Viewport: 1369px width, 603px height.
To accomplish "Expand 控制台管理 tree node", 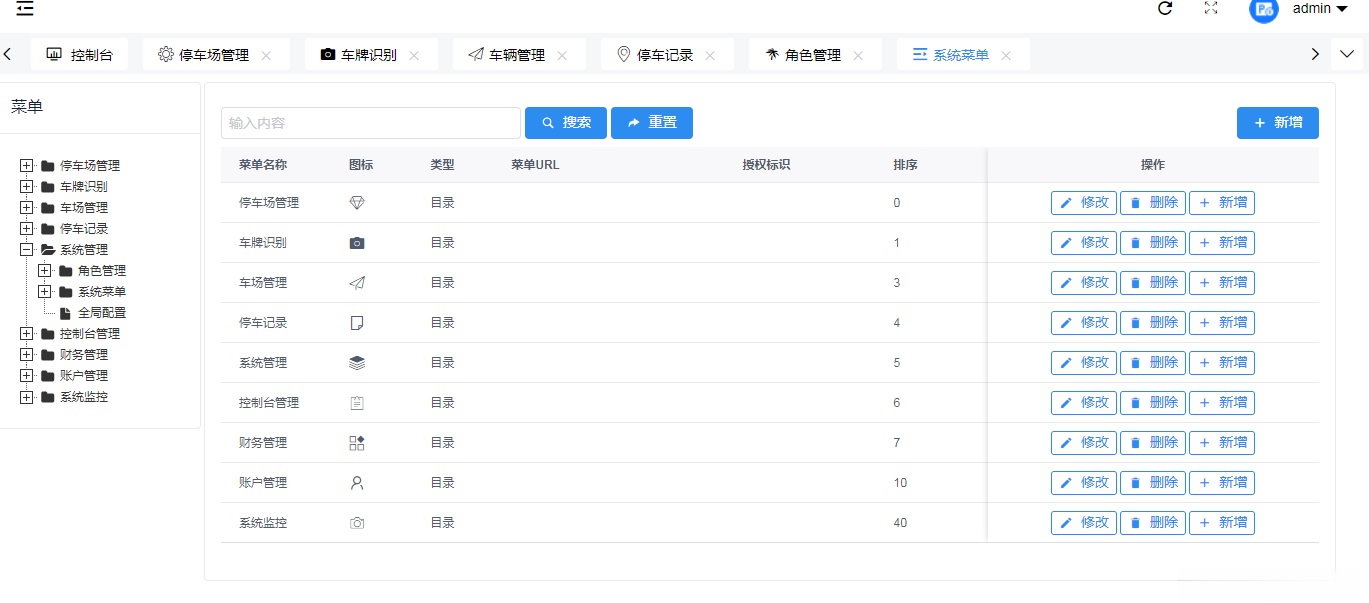I will point(27,334).
